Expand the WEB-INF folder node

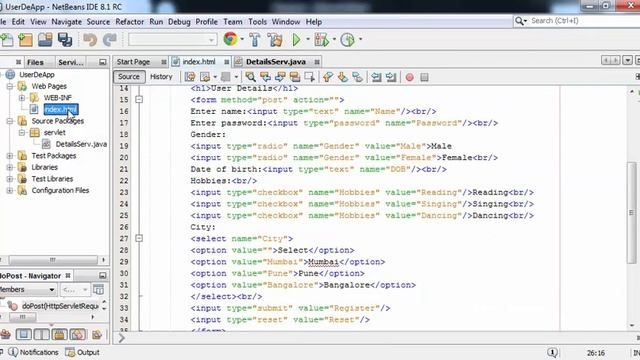tap(22, 98)
